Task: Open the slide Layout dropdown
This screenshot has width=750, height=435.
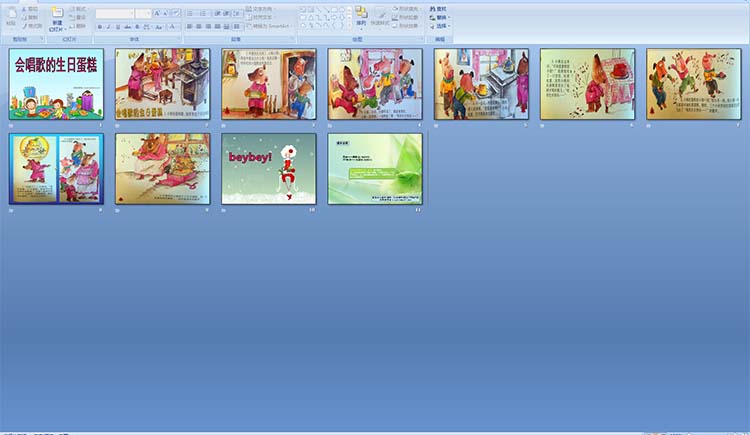Action: [78, 9]
